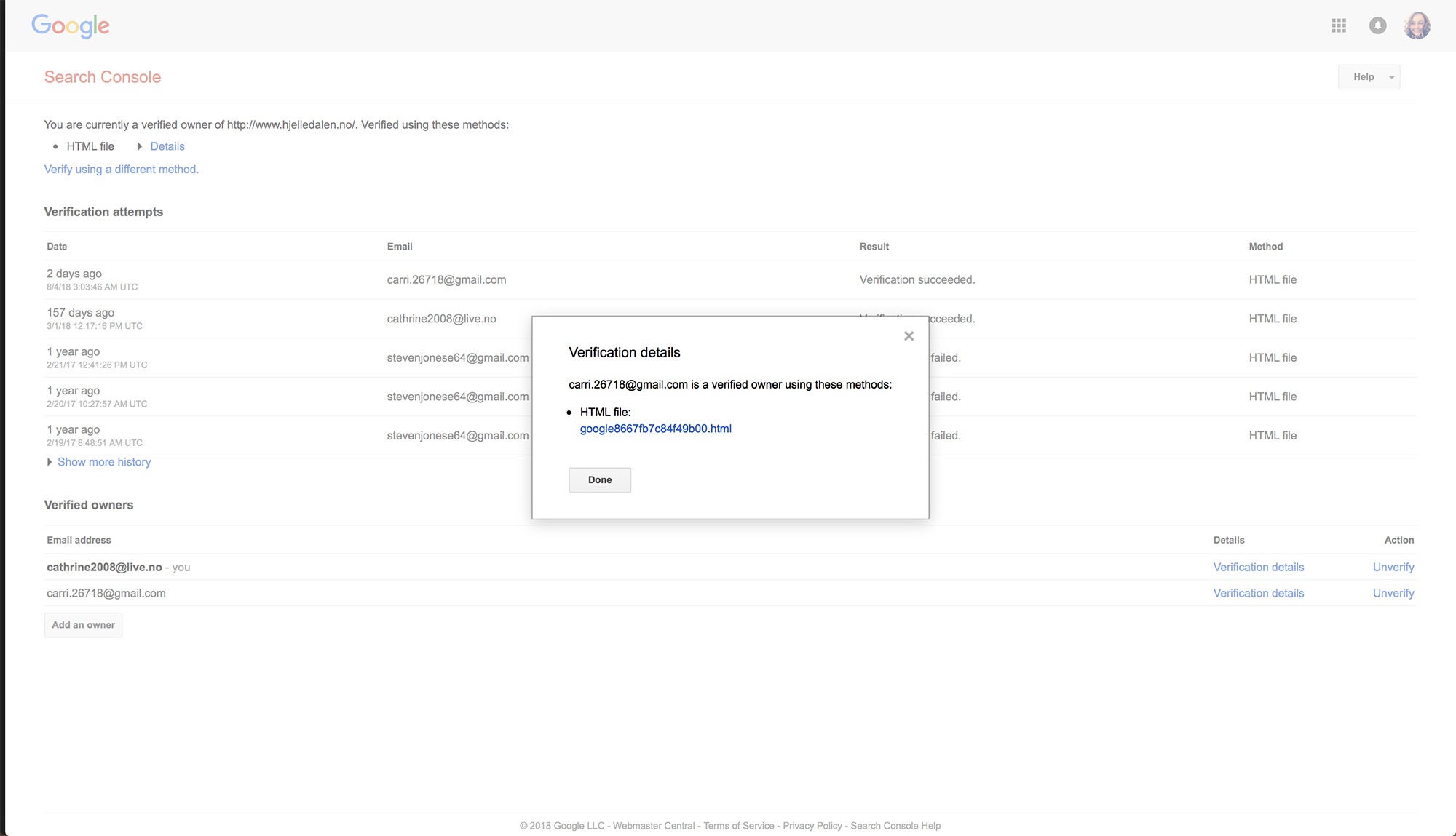Select carri.26718@gmail.com in verified owners list
This screenshot has height=836, width=1456.
pos(106,593)
